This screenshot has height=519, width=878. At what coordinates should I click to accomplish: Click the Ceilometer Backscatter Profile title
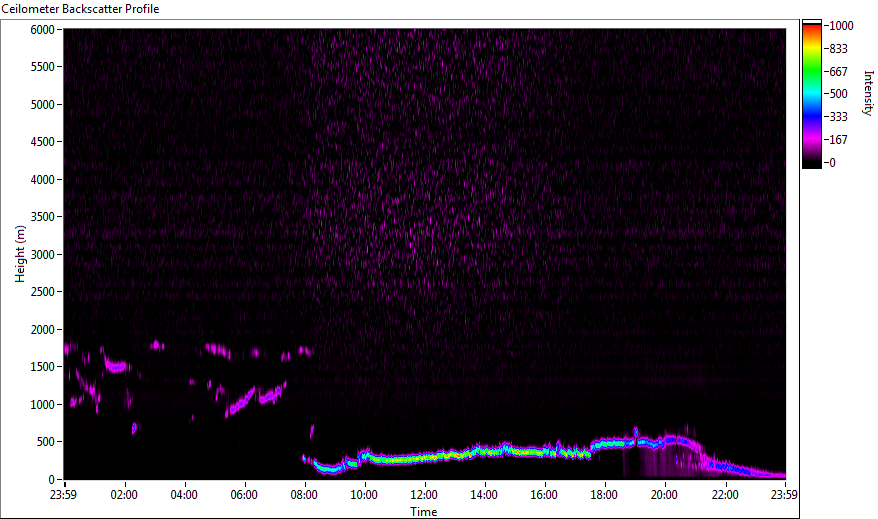coord(80,9)
